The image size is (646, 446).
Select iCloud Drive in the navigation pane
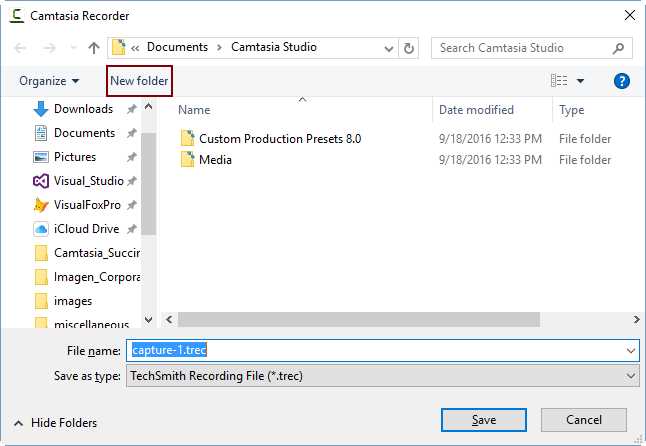tap(87, 229)
